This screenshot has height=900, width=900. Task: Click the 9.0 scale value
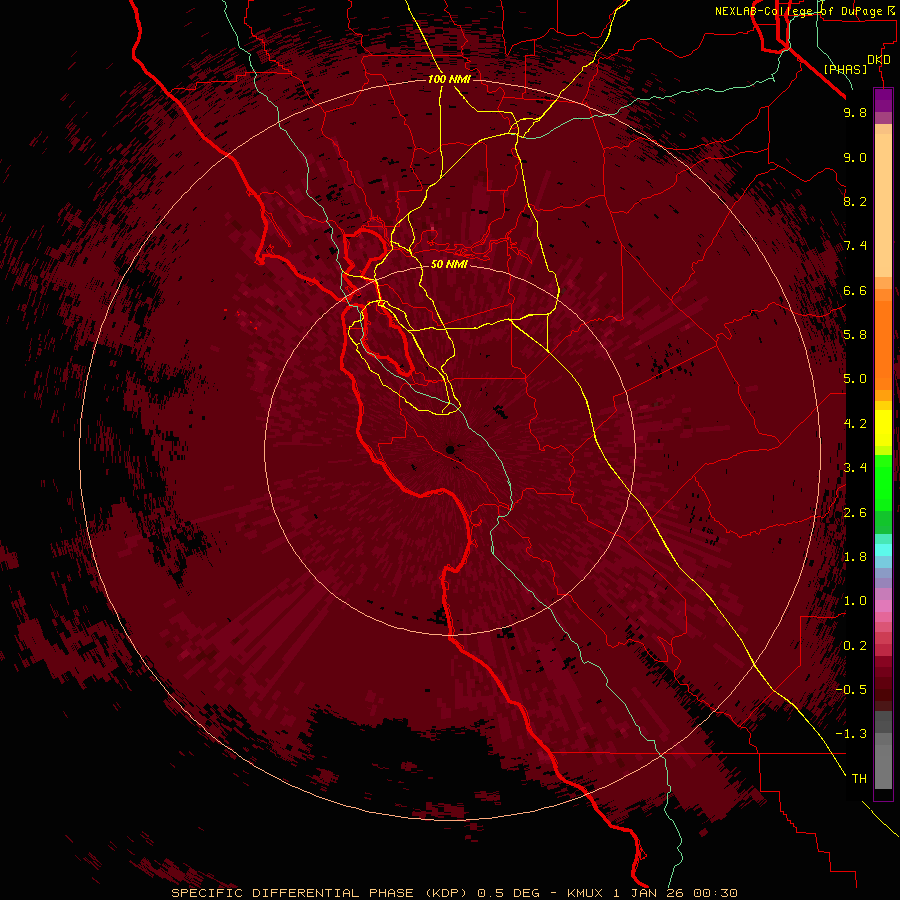855,157
